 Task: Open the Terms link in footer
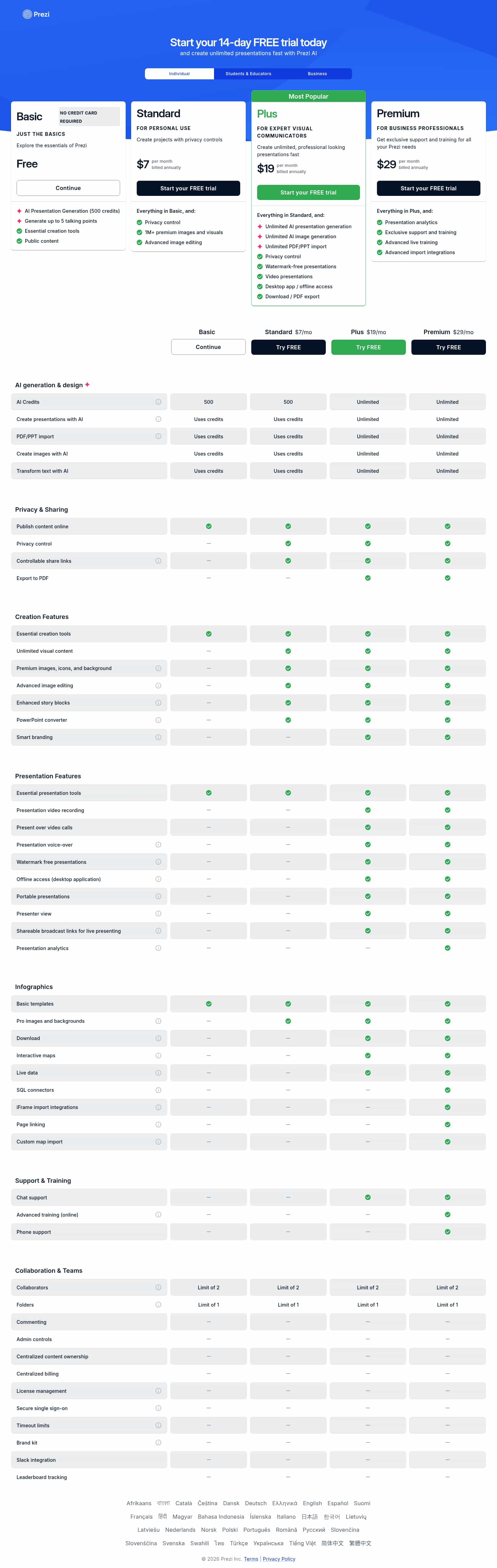pyautogui.click(x=251, y=1559)
